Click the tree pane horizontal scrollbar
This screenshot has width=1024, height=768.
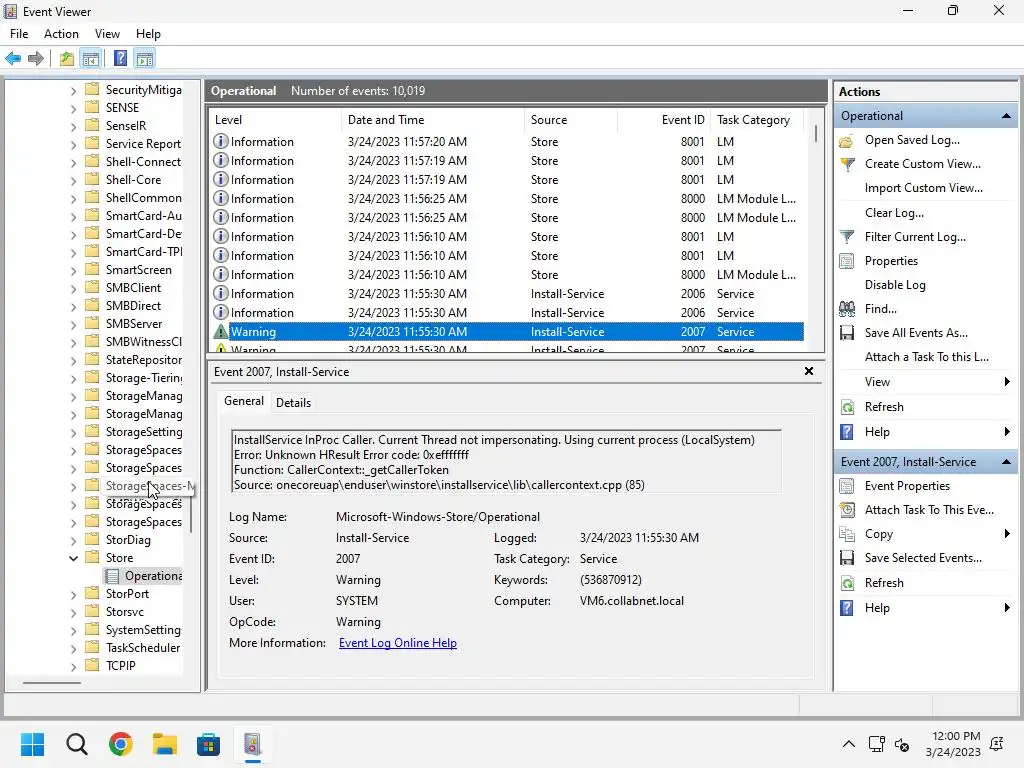pyautogui.click(x=52, y=683)
